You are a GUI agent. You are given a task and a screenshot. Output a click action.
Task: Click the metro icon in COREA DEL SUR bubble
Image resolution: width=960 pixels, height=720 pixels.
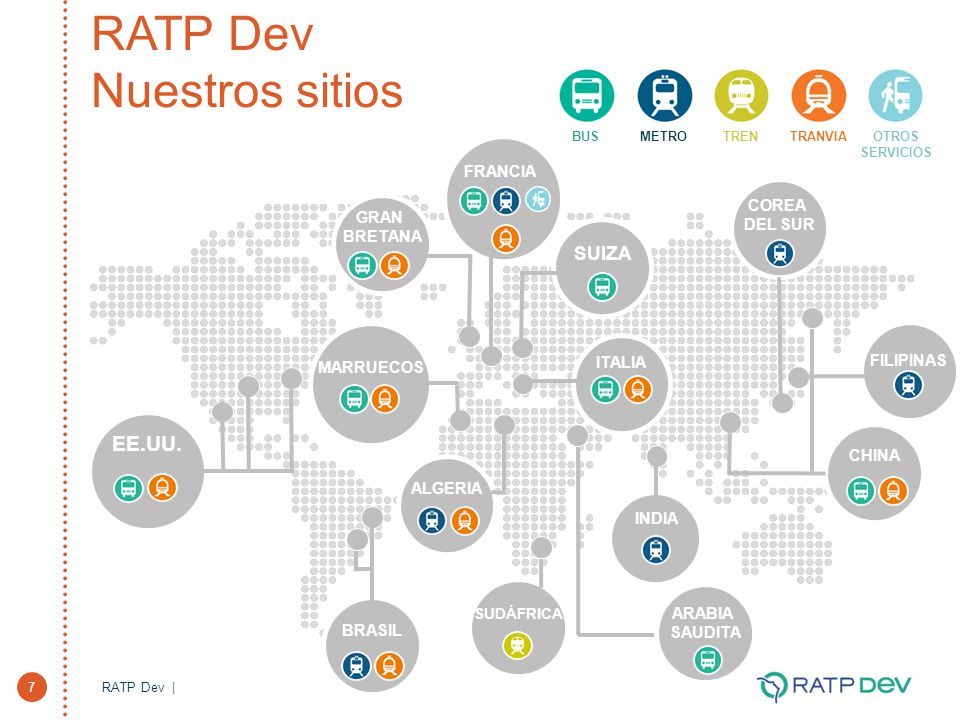(780, 253)
